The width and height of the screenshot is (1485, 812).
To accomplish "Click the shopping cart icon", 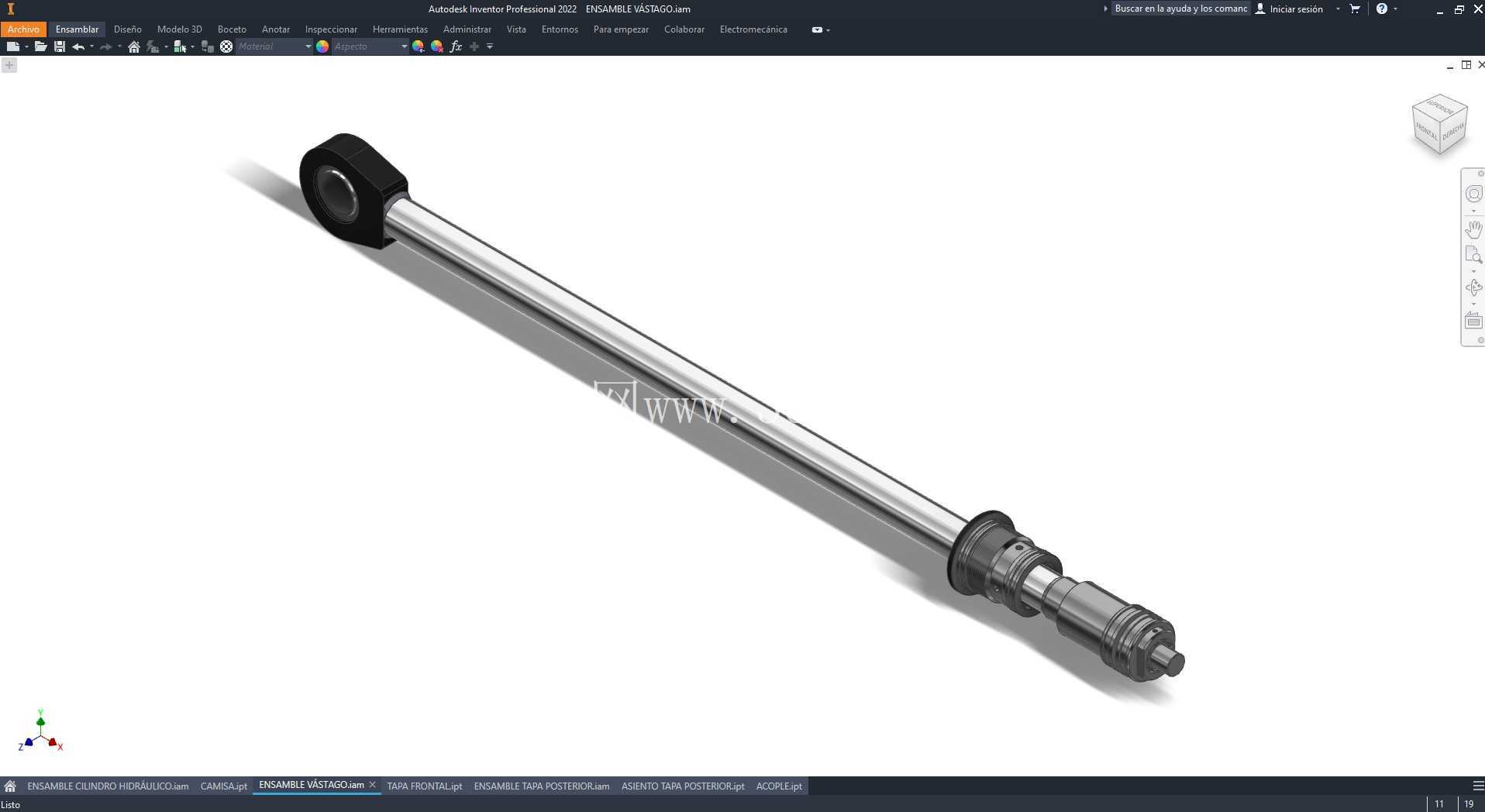I will 1355,9.
